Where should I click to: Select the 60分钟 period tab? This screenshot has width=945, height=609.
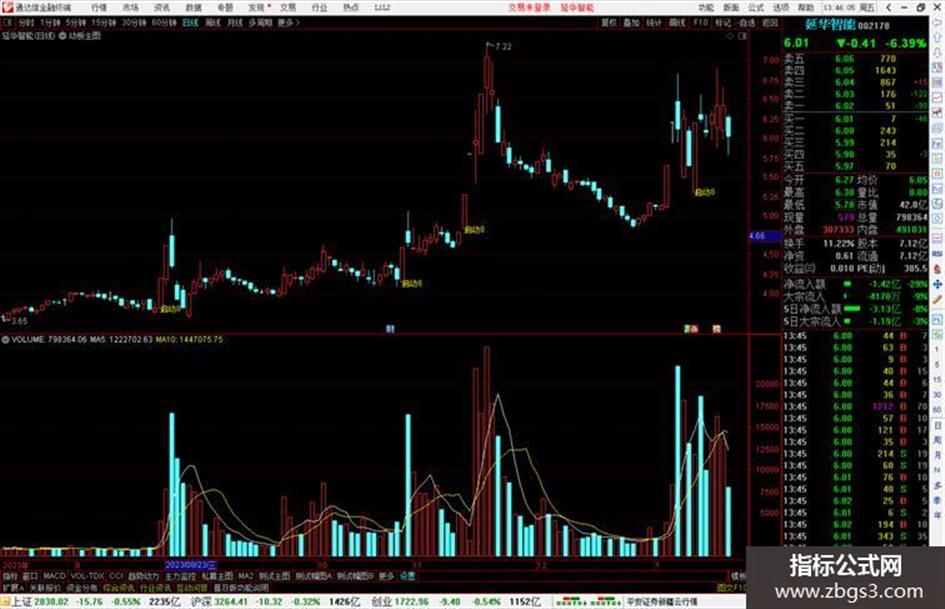tap(164, 22)
